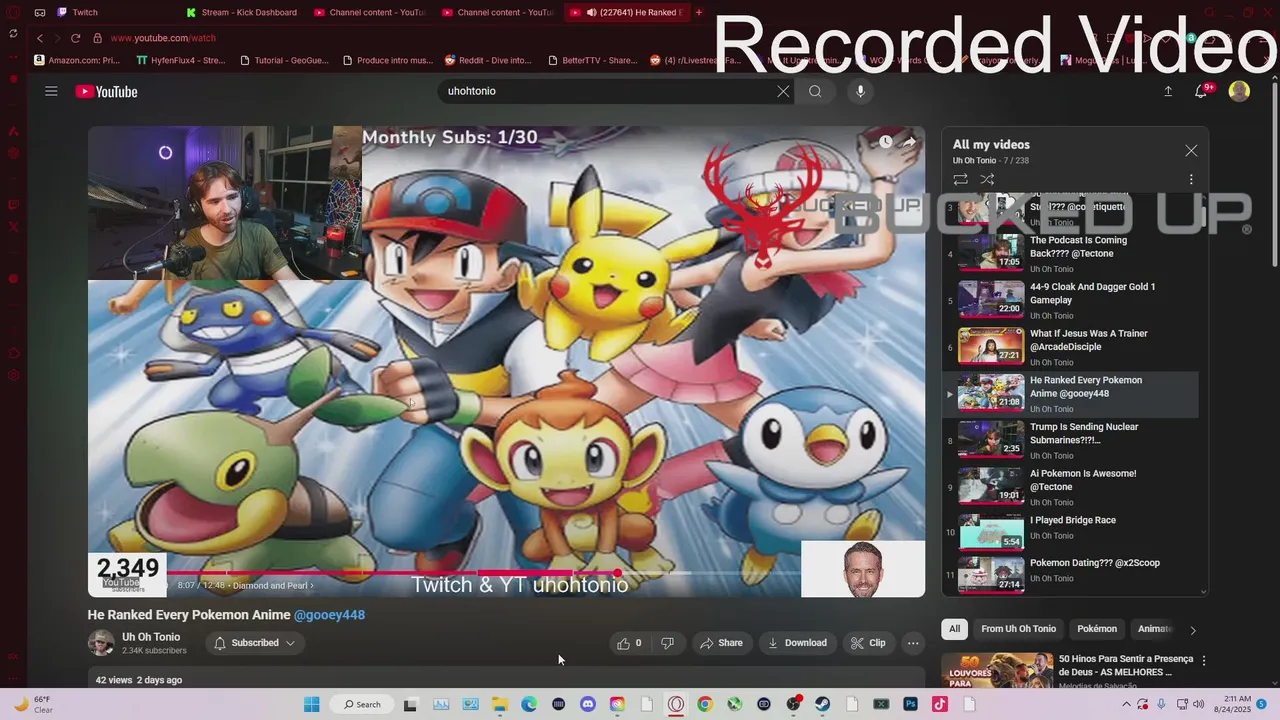
Task: Click the Share button below video
Action: point(721,643)
